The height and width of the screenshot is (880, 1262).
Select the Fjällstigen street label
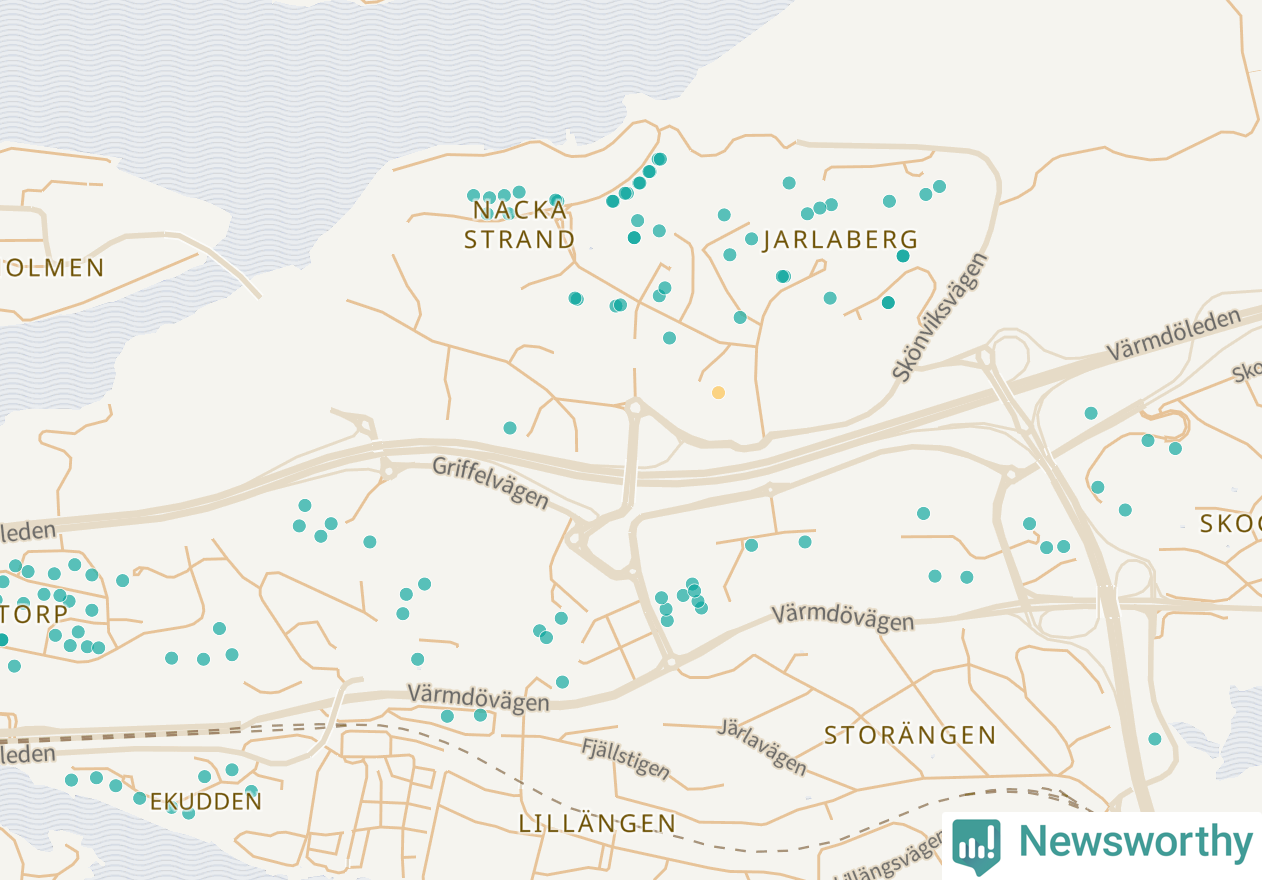click(626, 758)
